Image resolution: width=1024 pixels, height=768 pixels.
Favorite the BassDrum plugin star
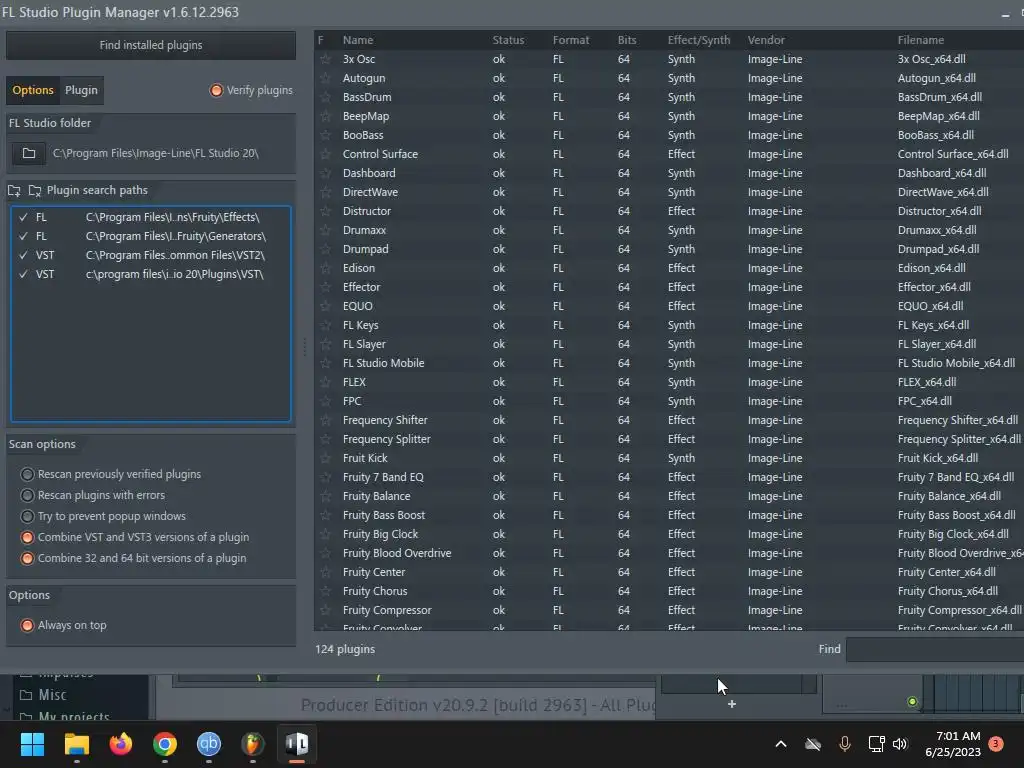[325, 97]
